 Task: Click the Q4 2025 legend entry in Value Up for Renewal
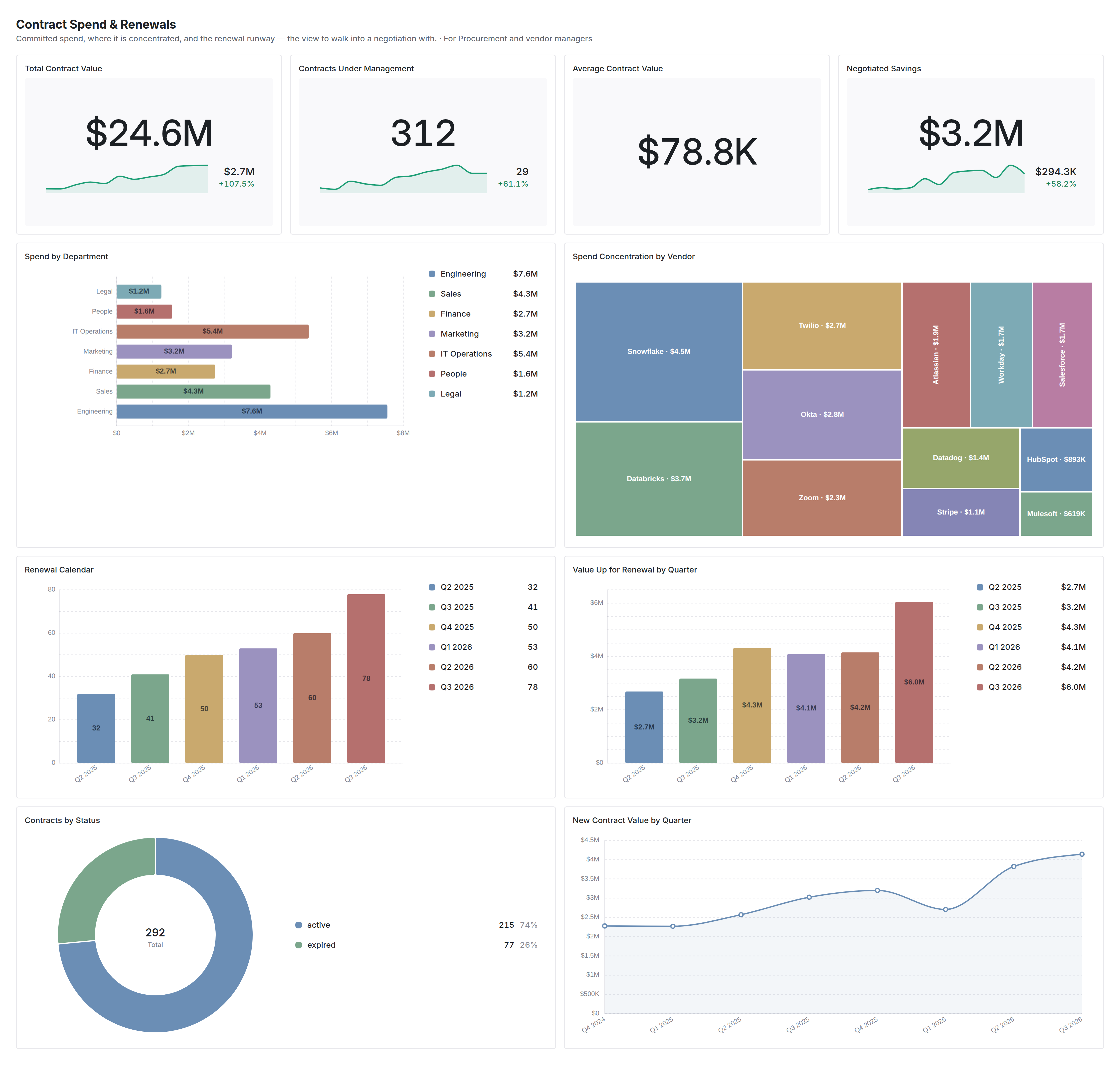click(x=1031, y=627)
